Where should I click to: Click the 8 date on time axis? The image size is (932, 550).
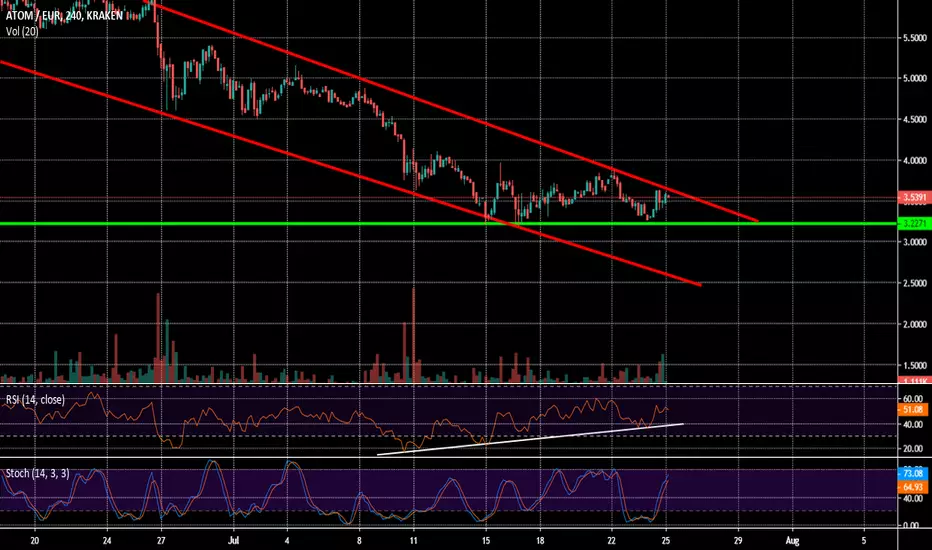(x=359, y=540)
